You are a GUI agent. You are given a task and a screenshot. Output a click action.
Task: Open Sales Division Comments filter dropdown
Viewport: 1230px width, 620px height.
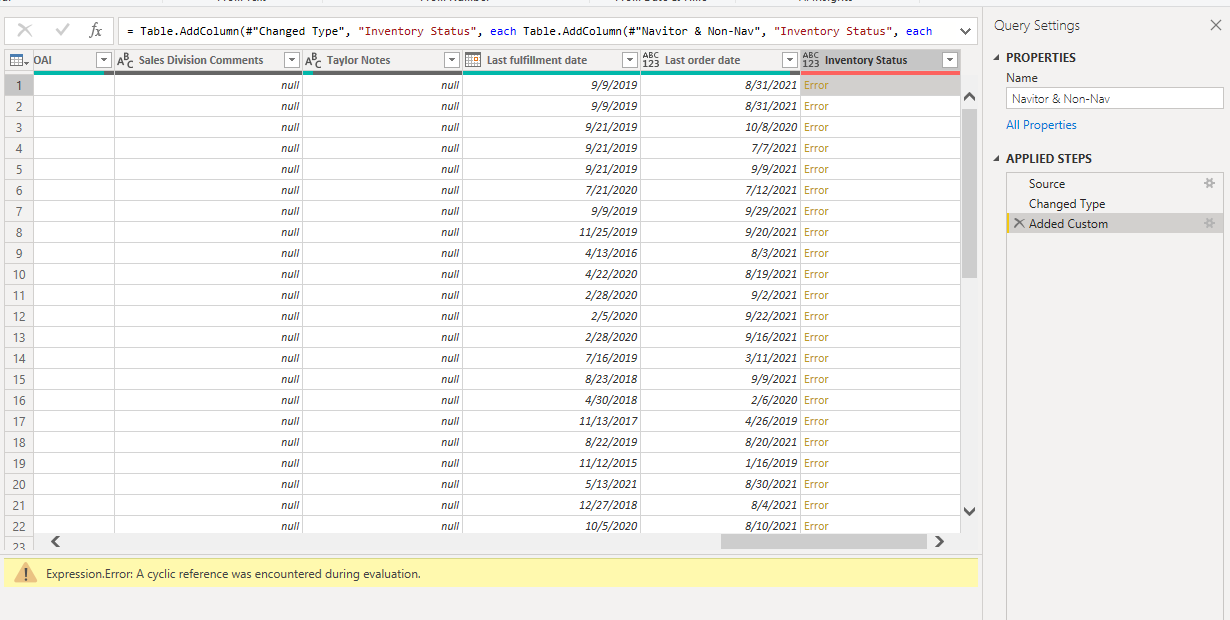click(x=291, y=61)
